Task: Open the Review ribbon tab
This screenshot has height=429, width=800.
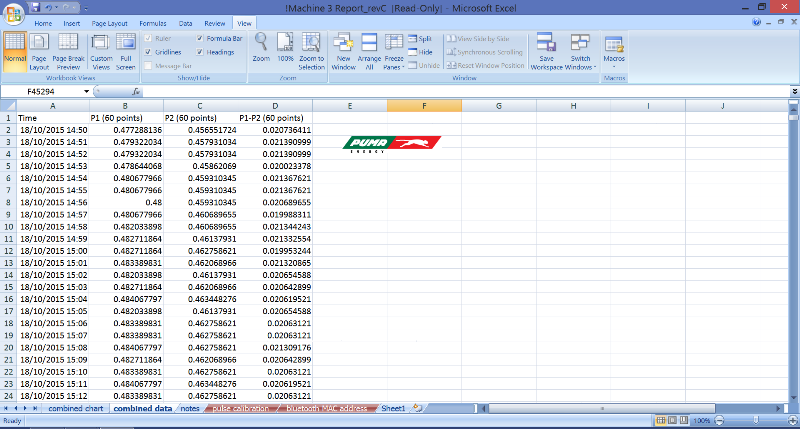Action: (x=214, y=23)
